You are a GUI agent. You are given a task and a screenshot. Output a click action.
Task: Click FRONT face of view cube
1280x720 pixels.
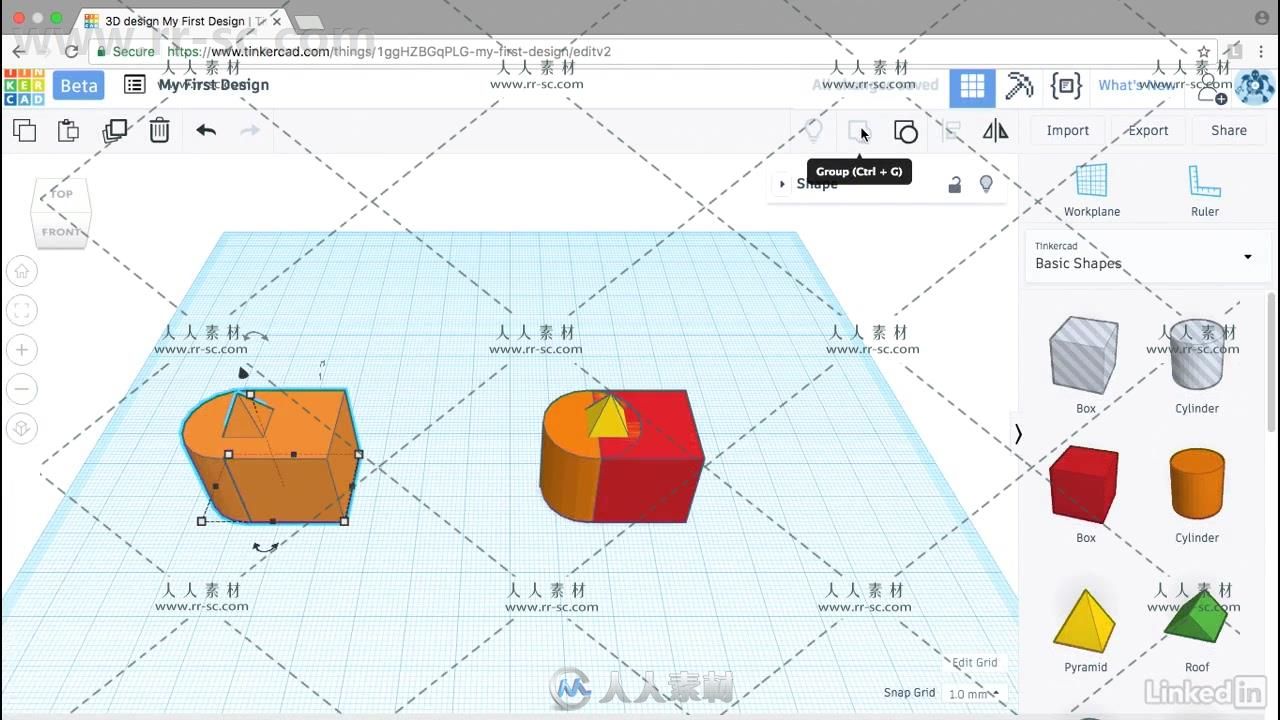(60, 232)
